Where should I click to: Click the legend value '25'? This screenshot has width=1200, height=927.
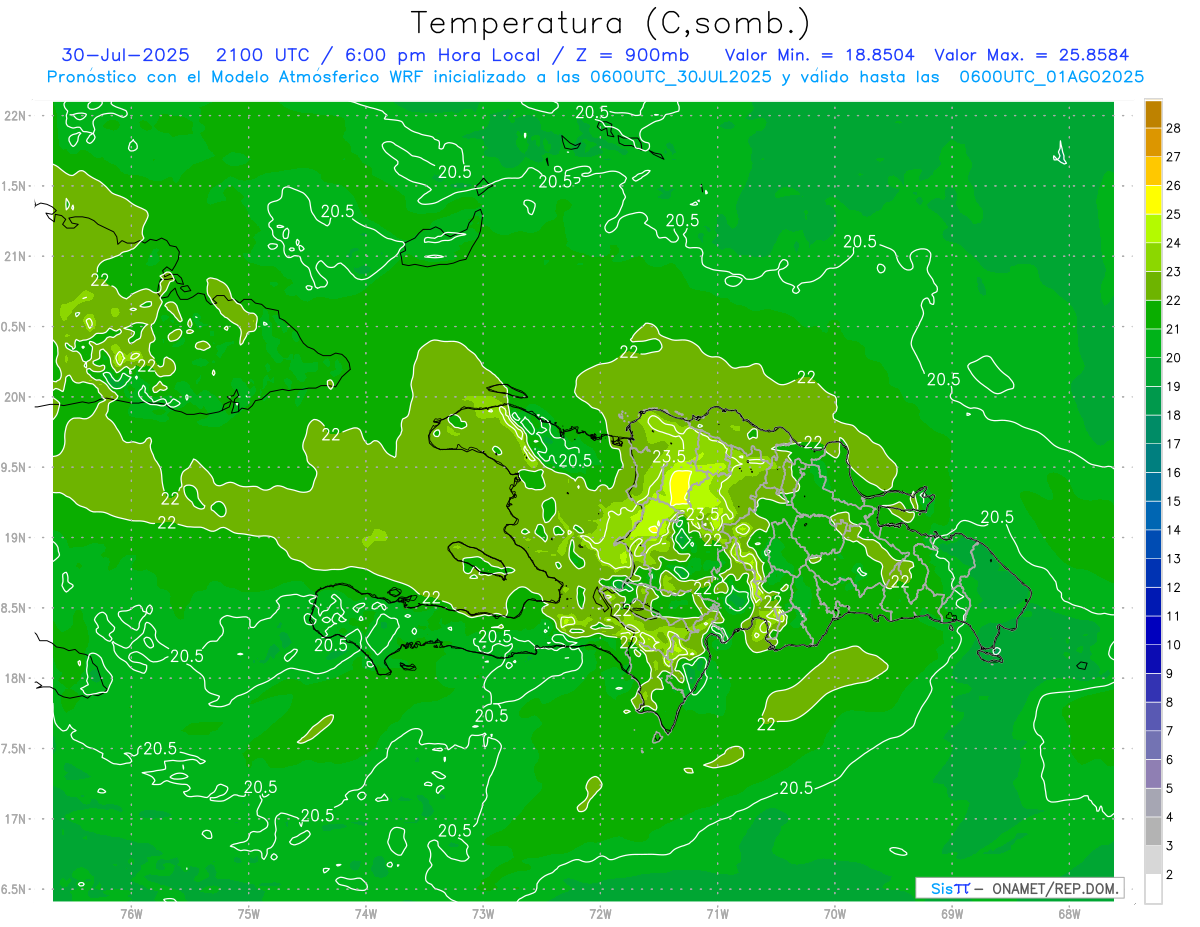click(1174, 214)
